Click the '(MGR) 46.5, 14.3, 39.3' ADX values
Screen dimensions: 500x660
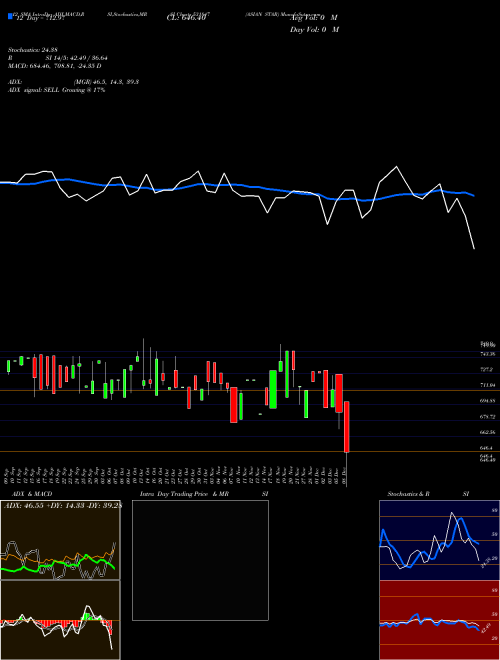point(106,82)
